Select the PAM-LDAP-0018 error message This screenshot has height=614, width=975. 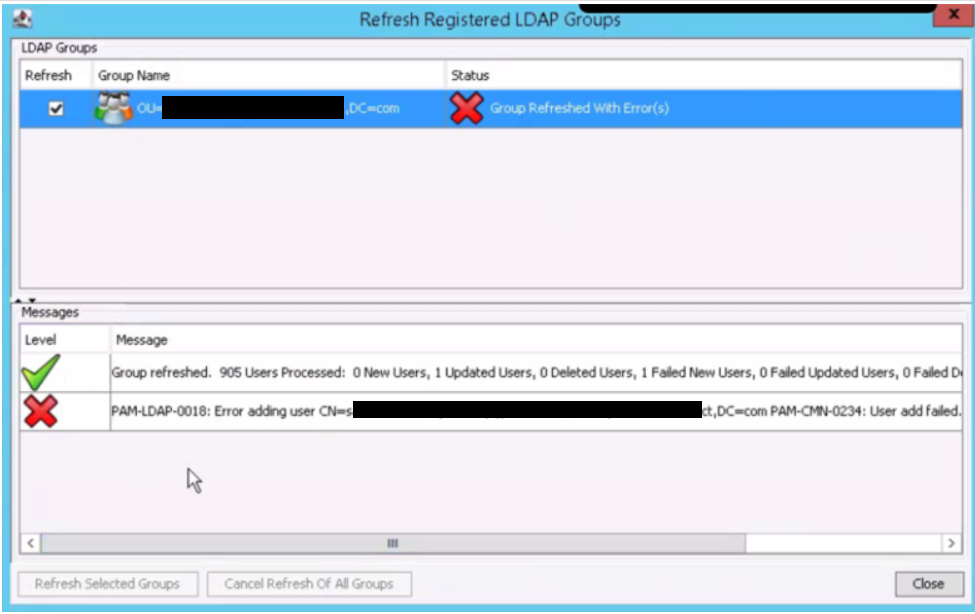[536, 411]
